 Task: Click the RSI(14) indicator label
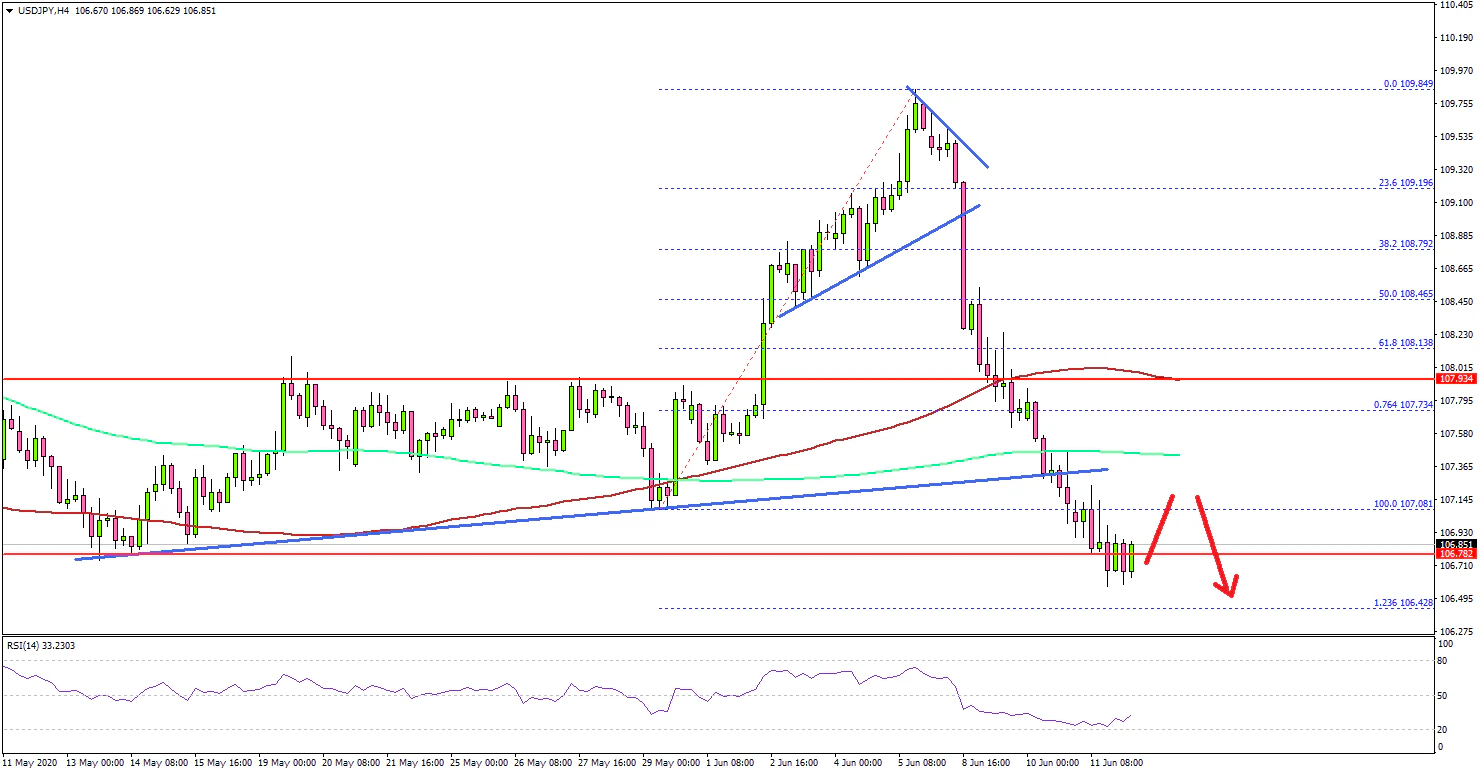tap(41, 646)
